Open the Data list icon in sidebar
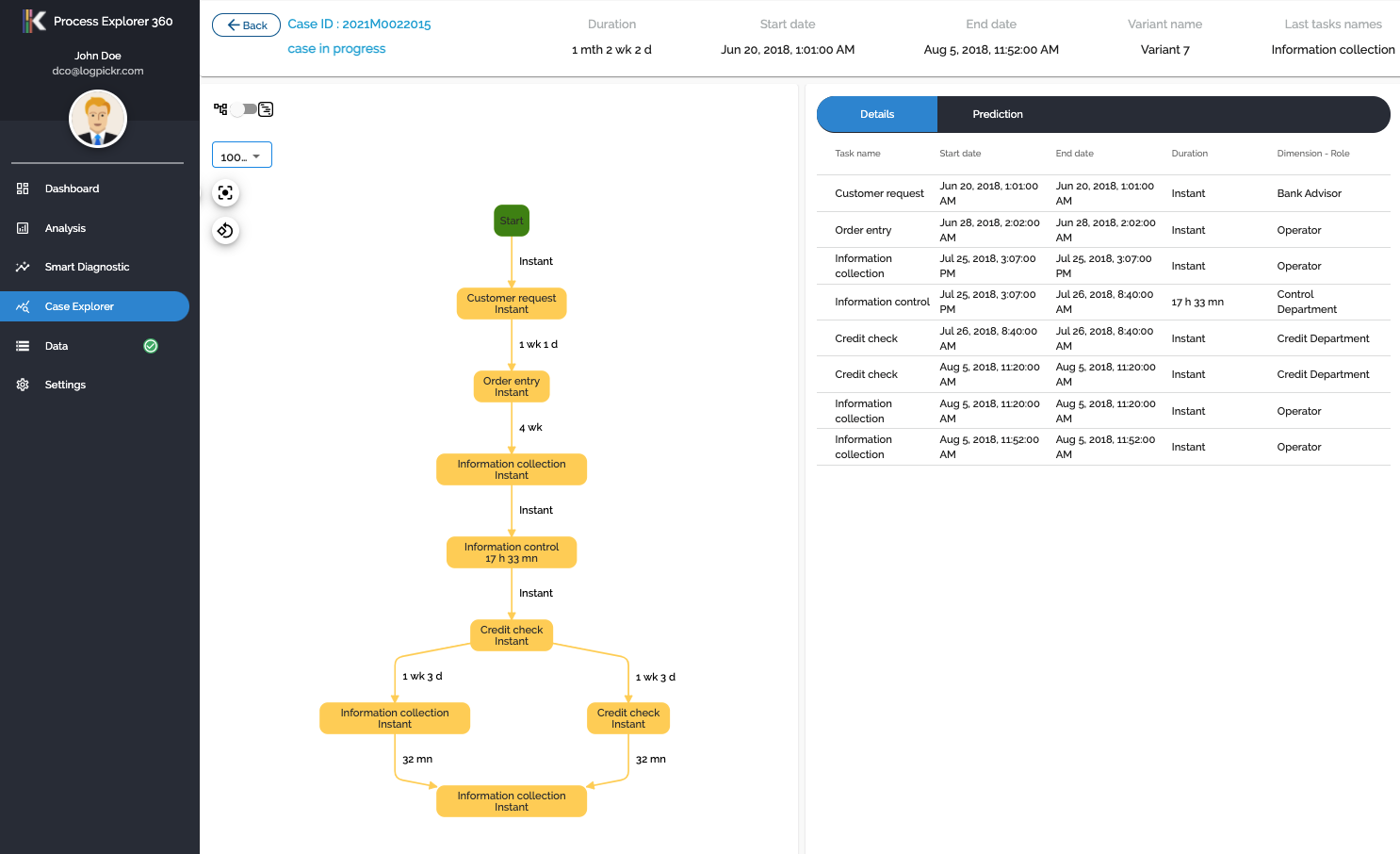The height and width of the screenshot is (854, 1400). [24, 345]
